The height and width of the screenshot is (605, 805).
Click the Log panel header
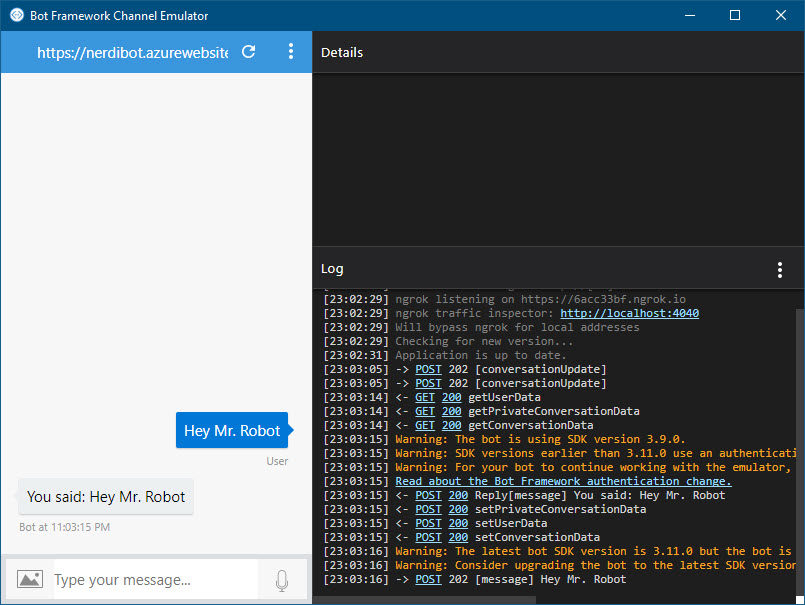pyautogui.click(x=558, y=269)
